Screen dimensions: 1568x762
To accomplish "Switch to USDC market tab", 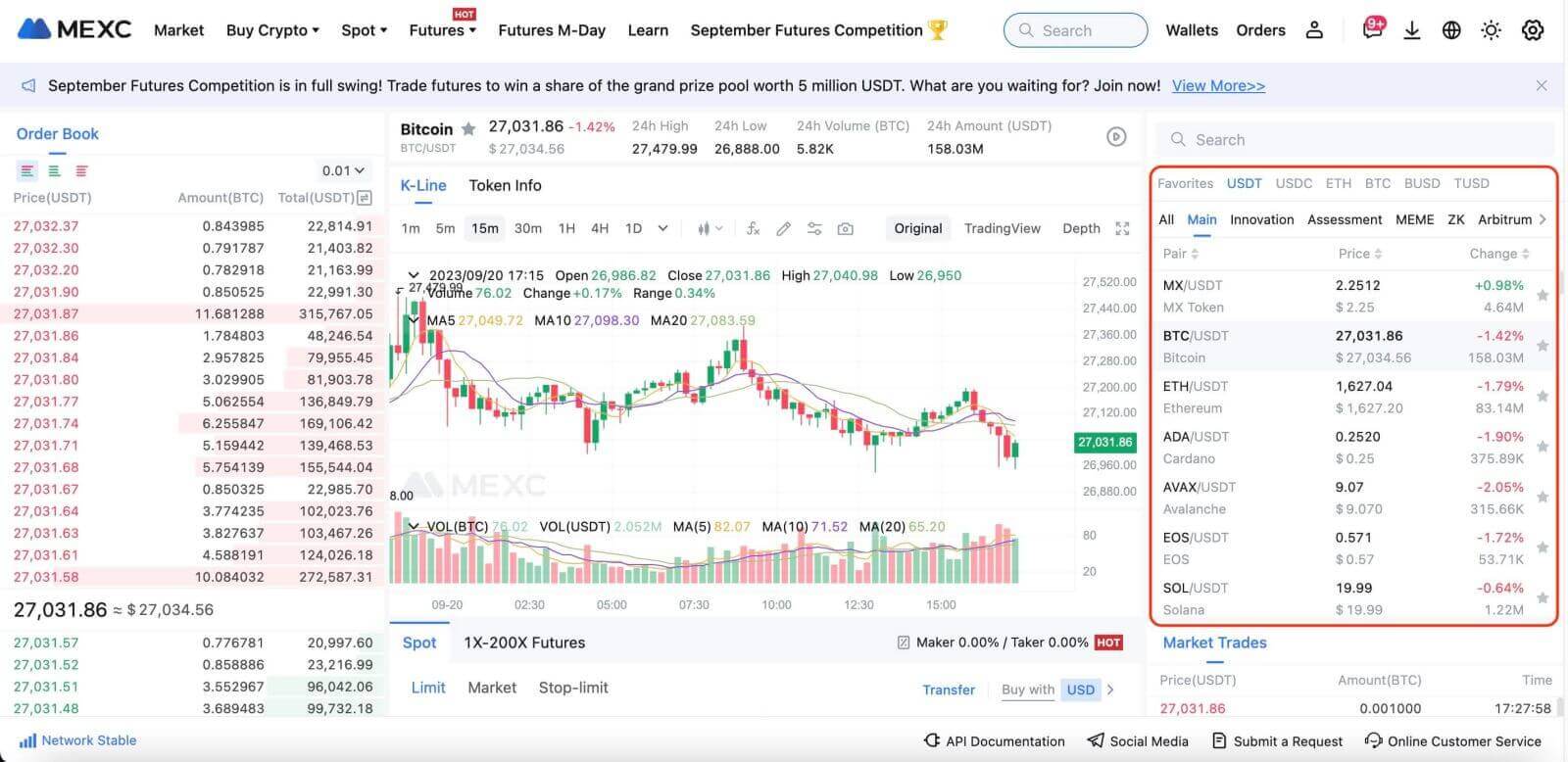I will (1294, 183).
